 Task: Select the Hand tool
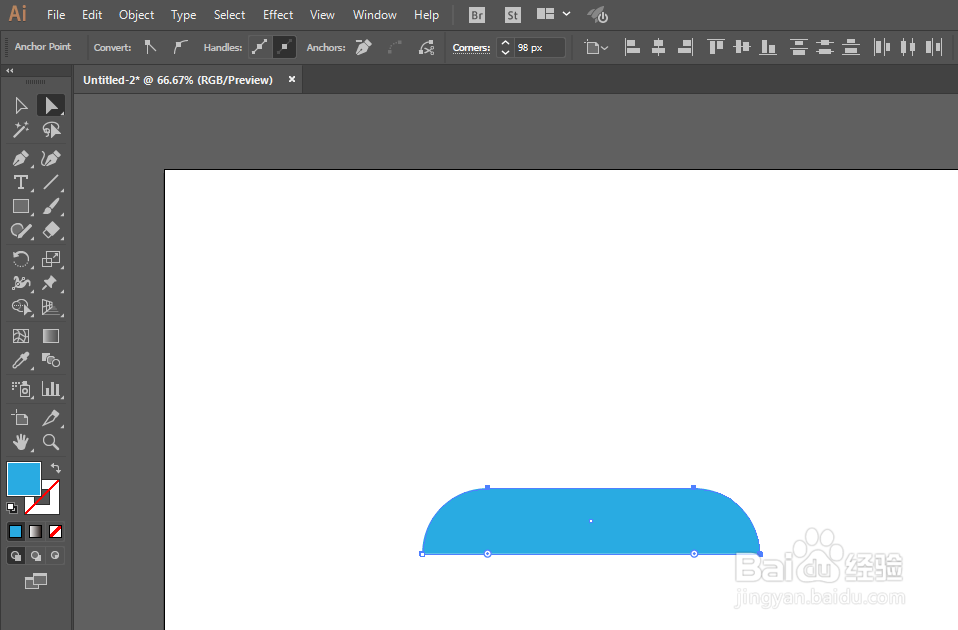click(x=21, y=442)
